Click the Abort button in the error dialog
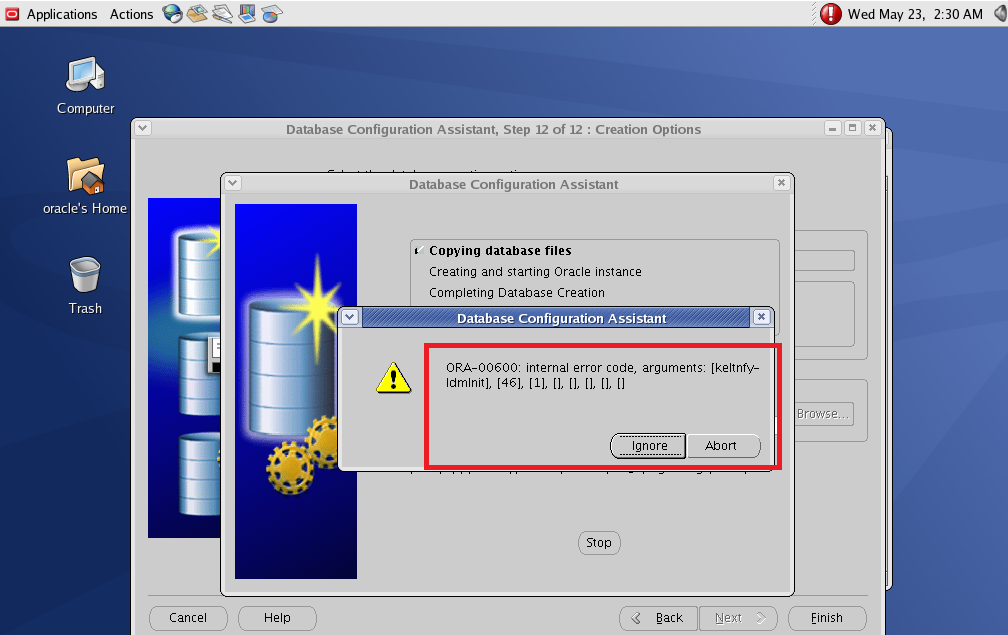 pos(723,446)
